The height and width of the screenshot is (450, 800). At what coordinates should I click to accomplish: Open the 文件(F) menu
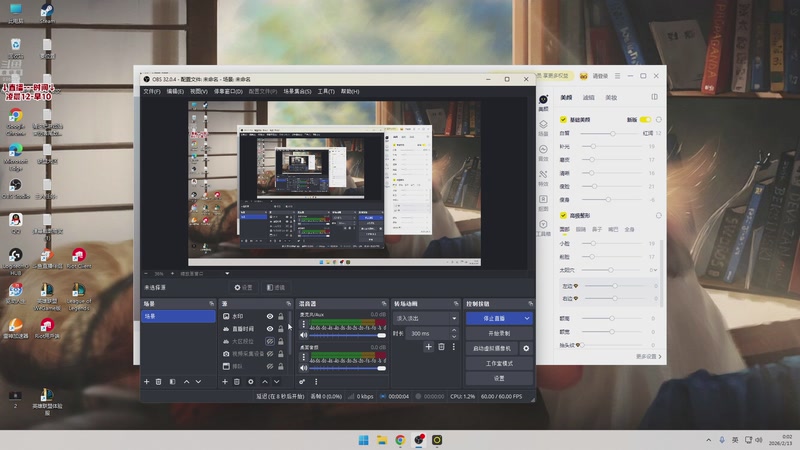(x=152, y=91)
